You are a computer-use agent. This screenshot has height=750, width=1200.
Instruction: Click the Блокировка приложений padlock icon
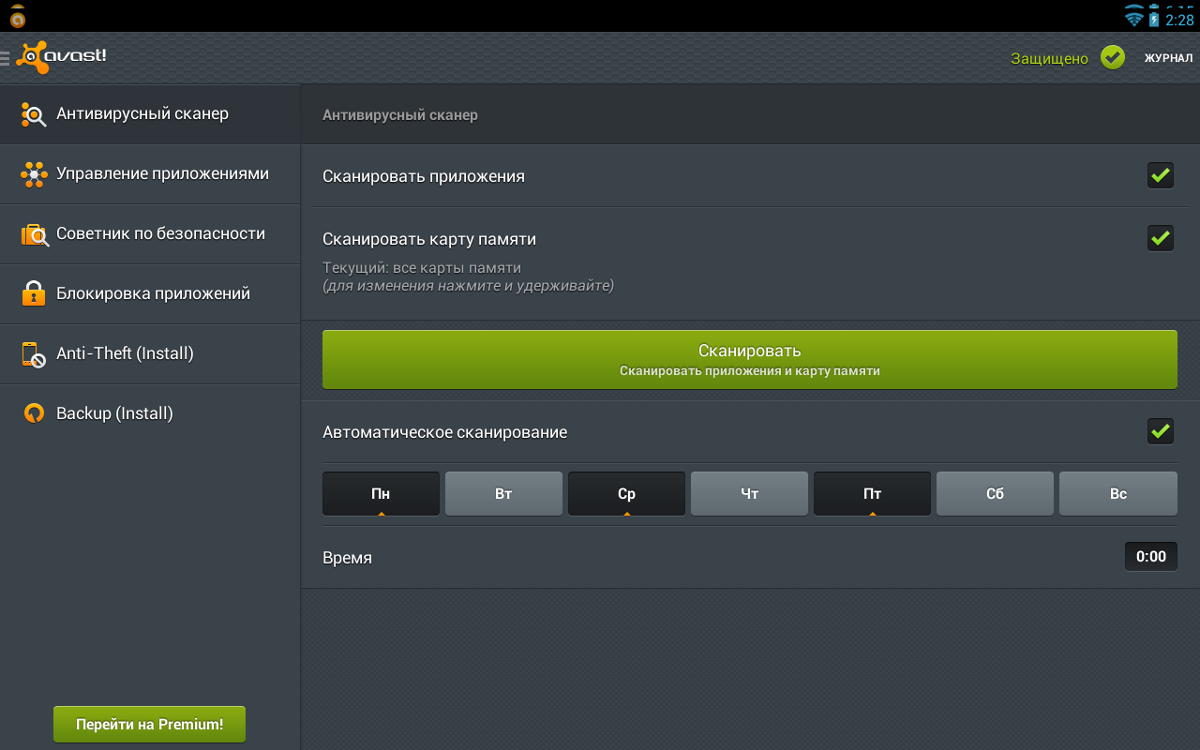point(34,294)
